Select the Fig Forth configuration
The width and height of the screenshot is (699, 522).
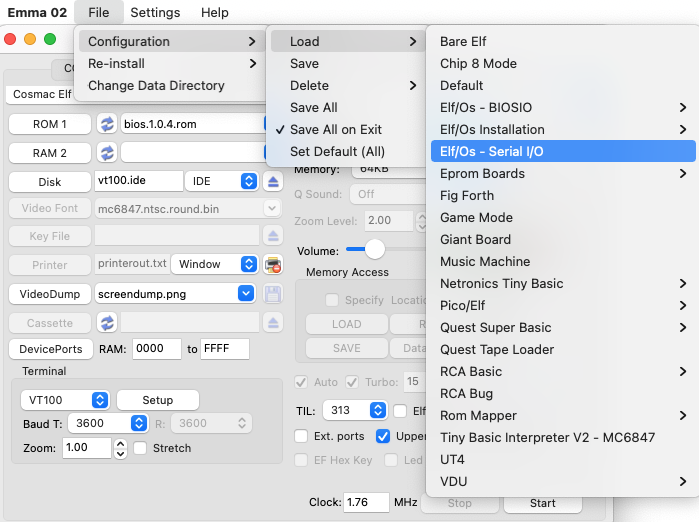point(563,195)
